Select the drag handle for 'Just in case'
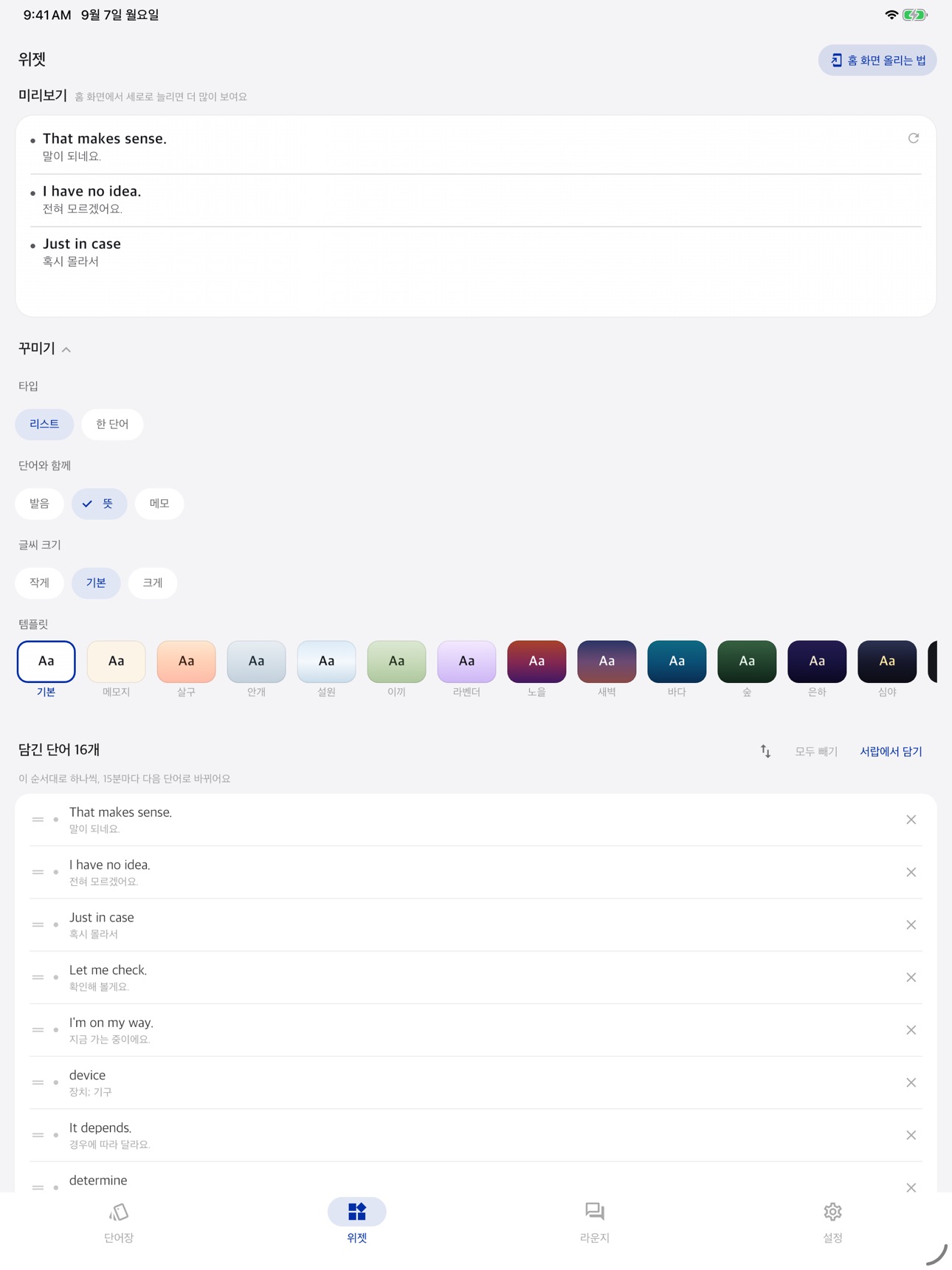 click(x=38, y=924)
